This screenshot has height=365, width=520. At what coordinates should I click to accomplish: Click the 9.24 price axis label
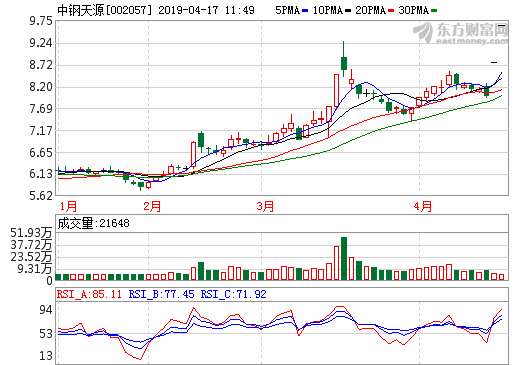[x=41, y=43]
